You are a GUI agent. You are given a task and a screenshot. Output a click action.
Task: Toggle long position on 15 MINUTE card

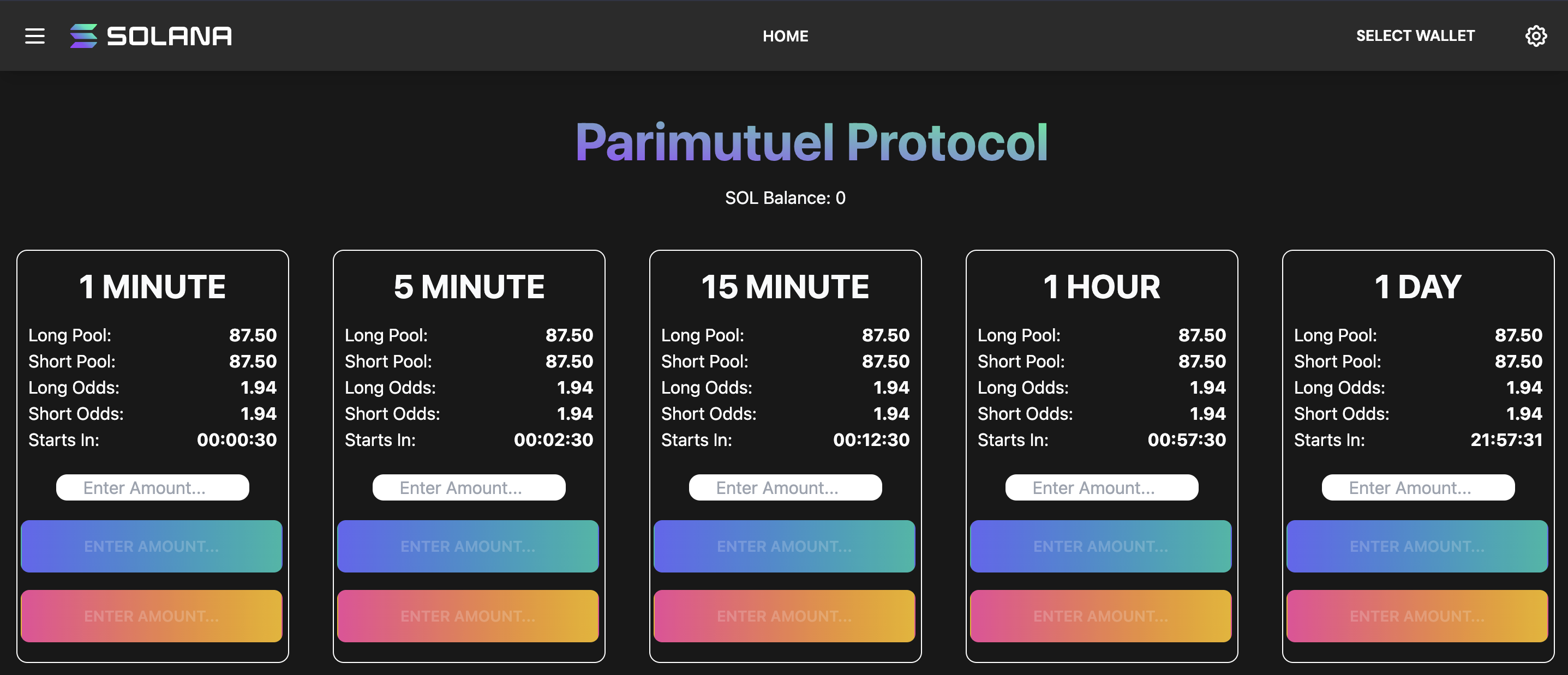point(785,545)
